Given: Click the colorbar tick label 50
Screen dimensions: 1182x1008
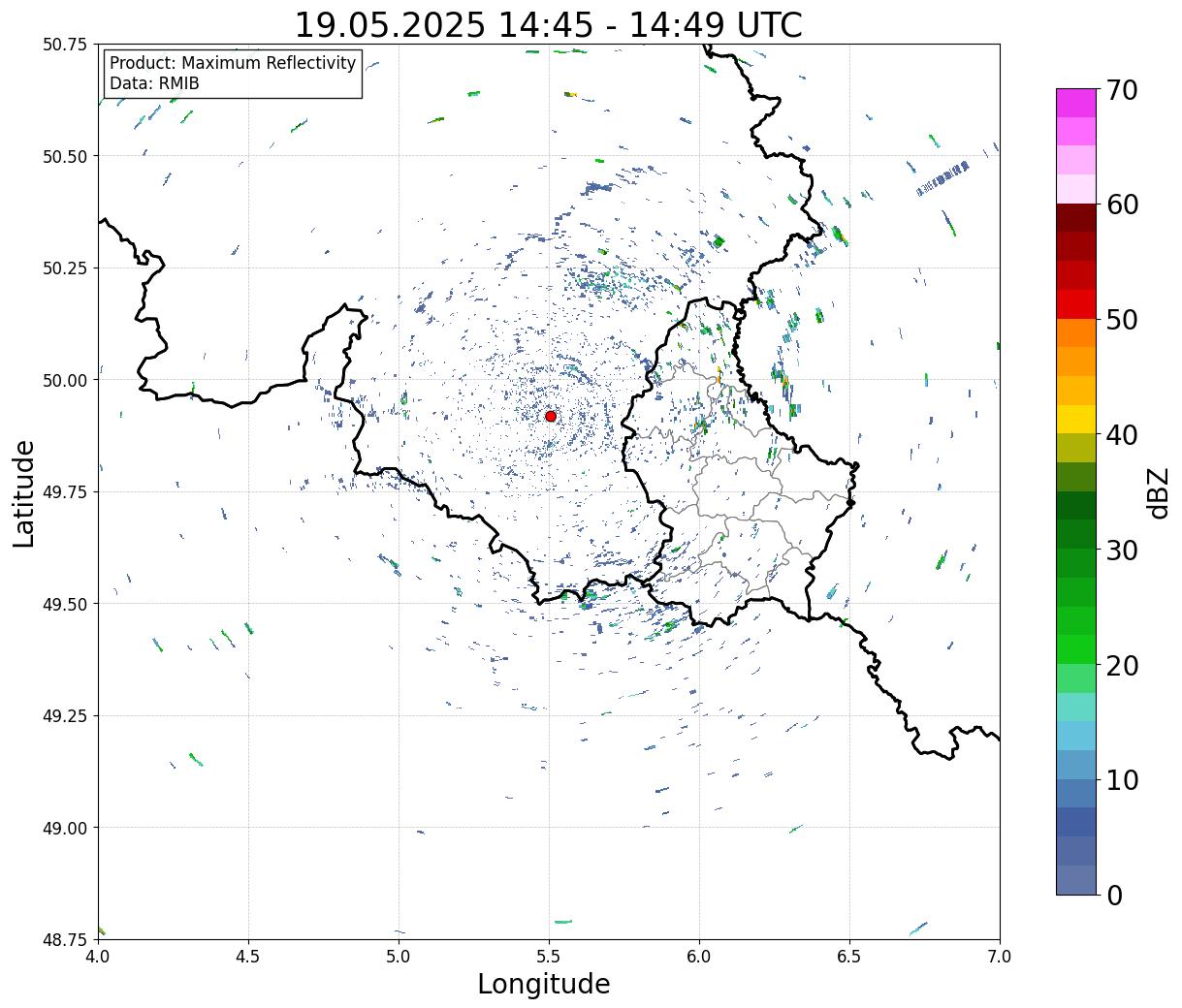Looking at the screenshot, I should click(x=1122, y=320).
